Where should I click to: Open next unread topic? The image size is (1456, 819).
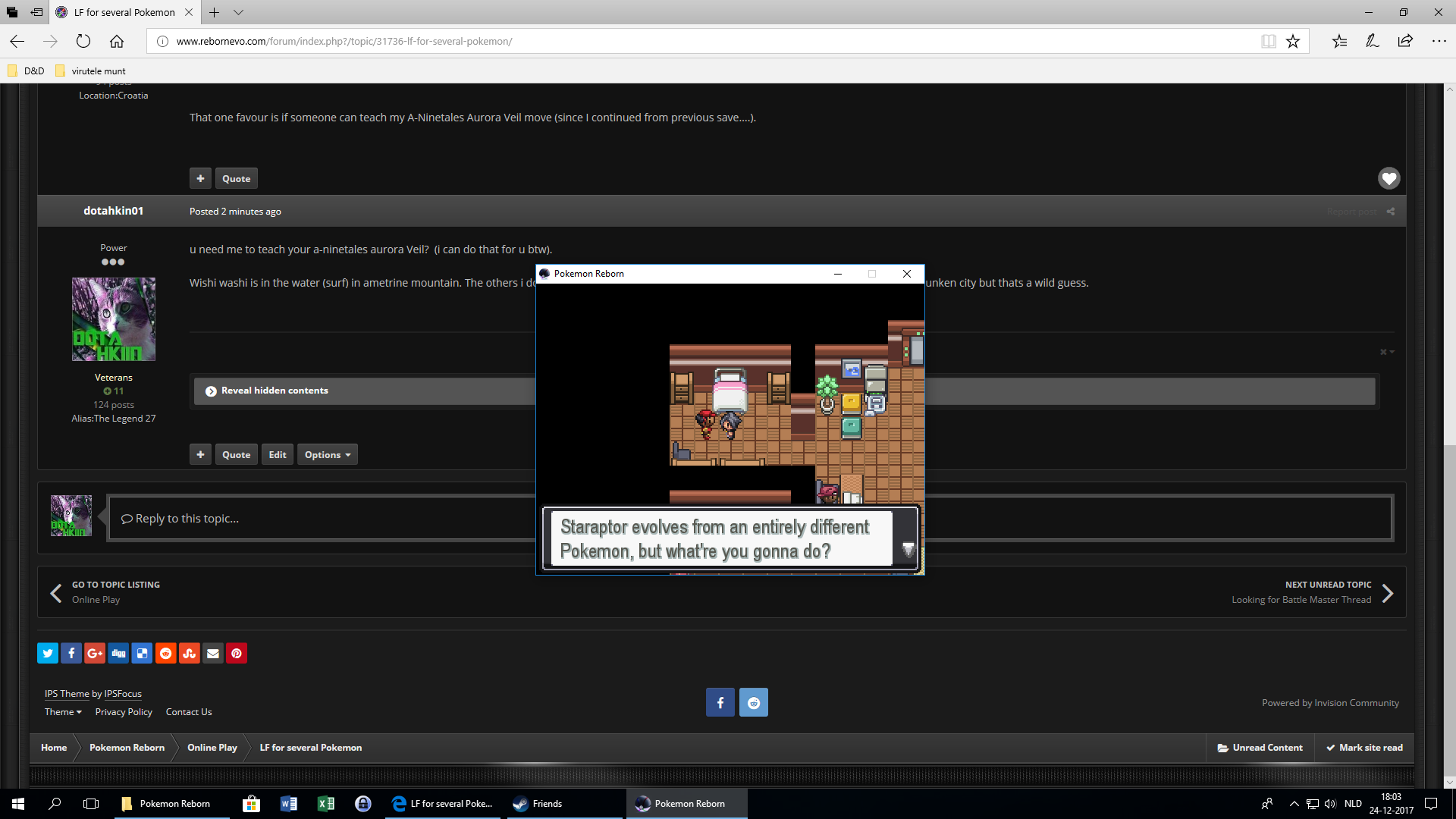click(1312, 592)
